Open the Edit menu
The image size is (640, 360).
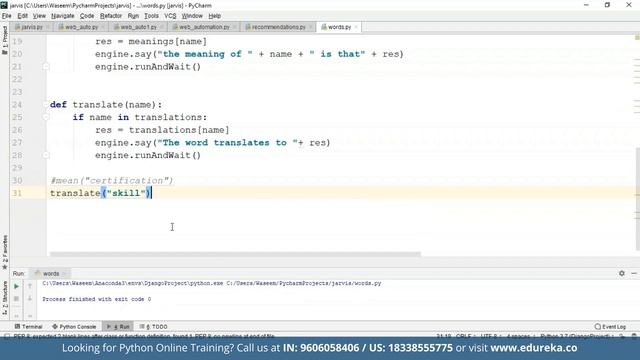pyautogui.click(x=22, y=16)
